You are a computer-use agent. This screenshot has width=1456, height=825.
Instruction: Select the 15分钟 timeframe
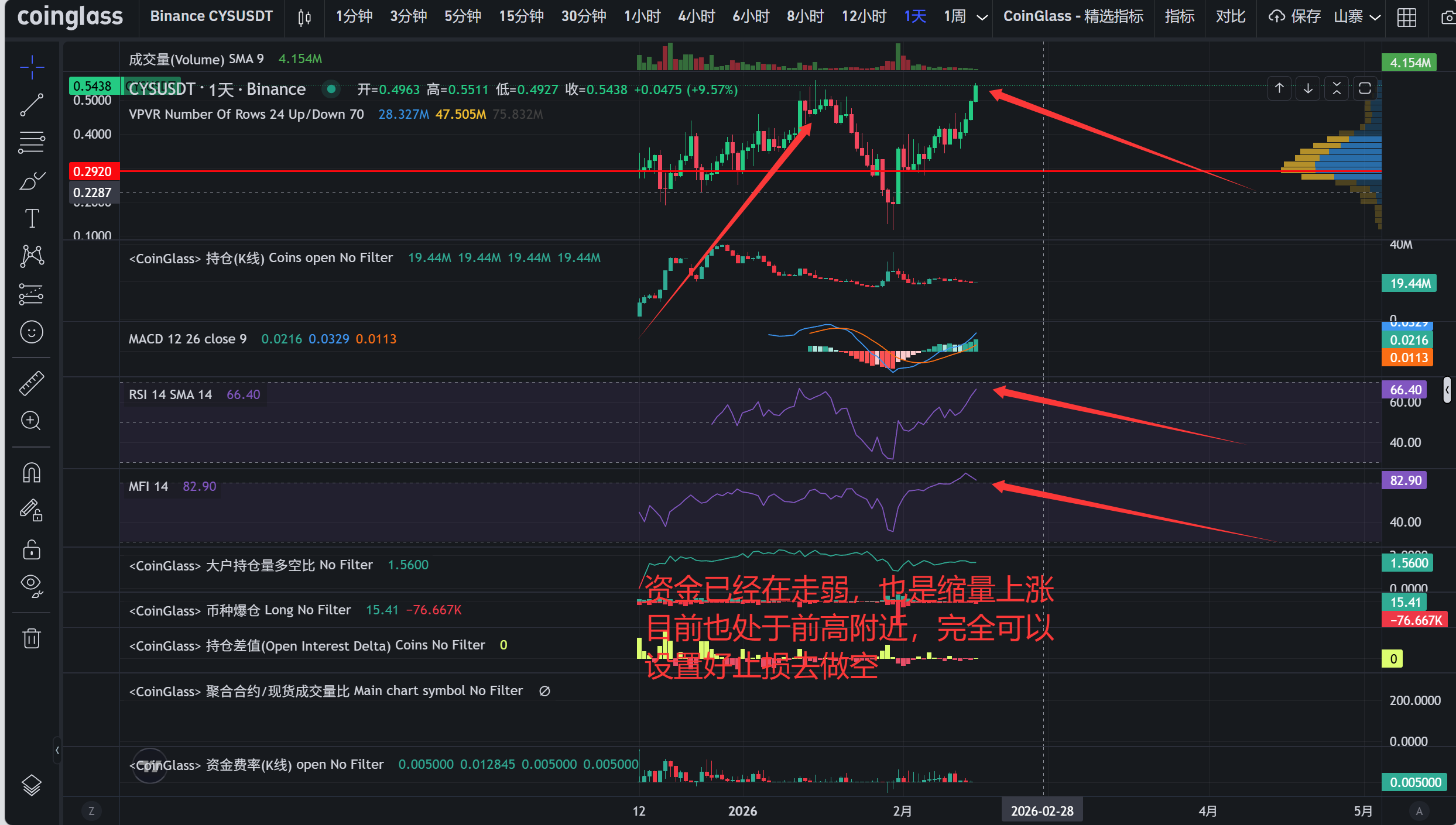pyautogui.click(x=521, y=17)
